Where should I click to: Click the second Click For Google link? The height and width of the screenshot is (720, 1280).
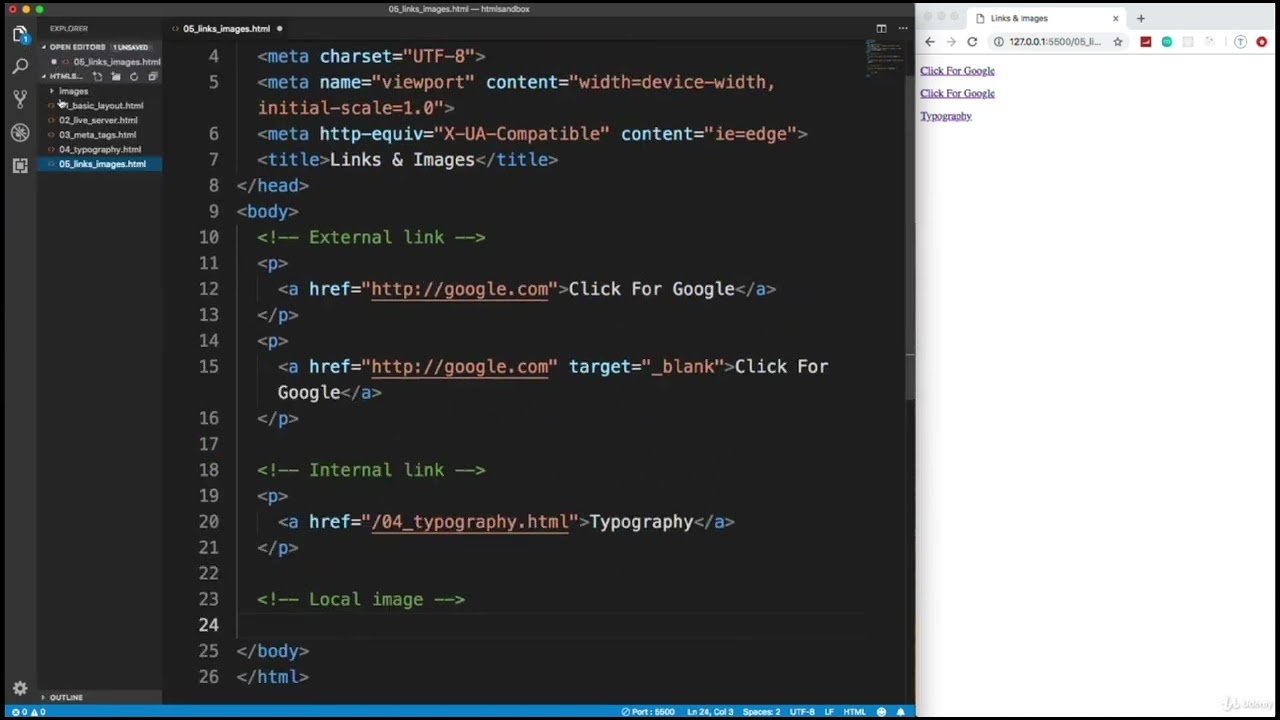pyautogui.click(x=957, y=93)
